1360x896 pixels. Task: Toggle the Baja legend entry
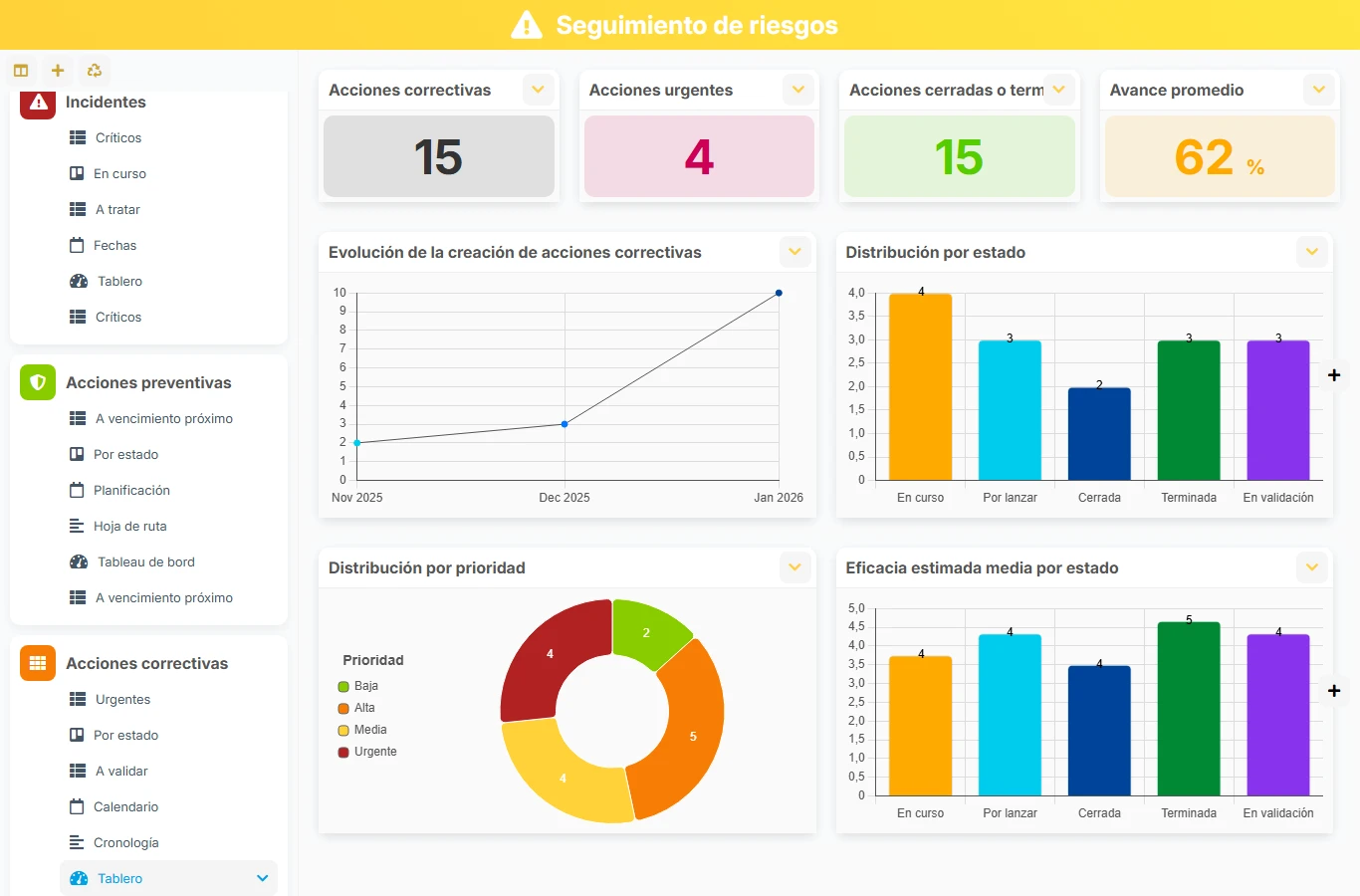pyautogui.click(x=358, y=686)
